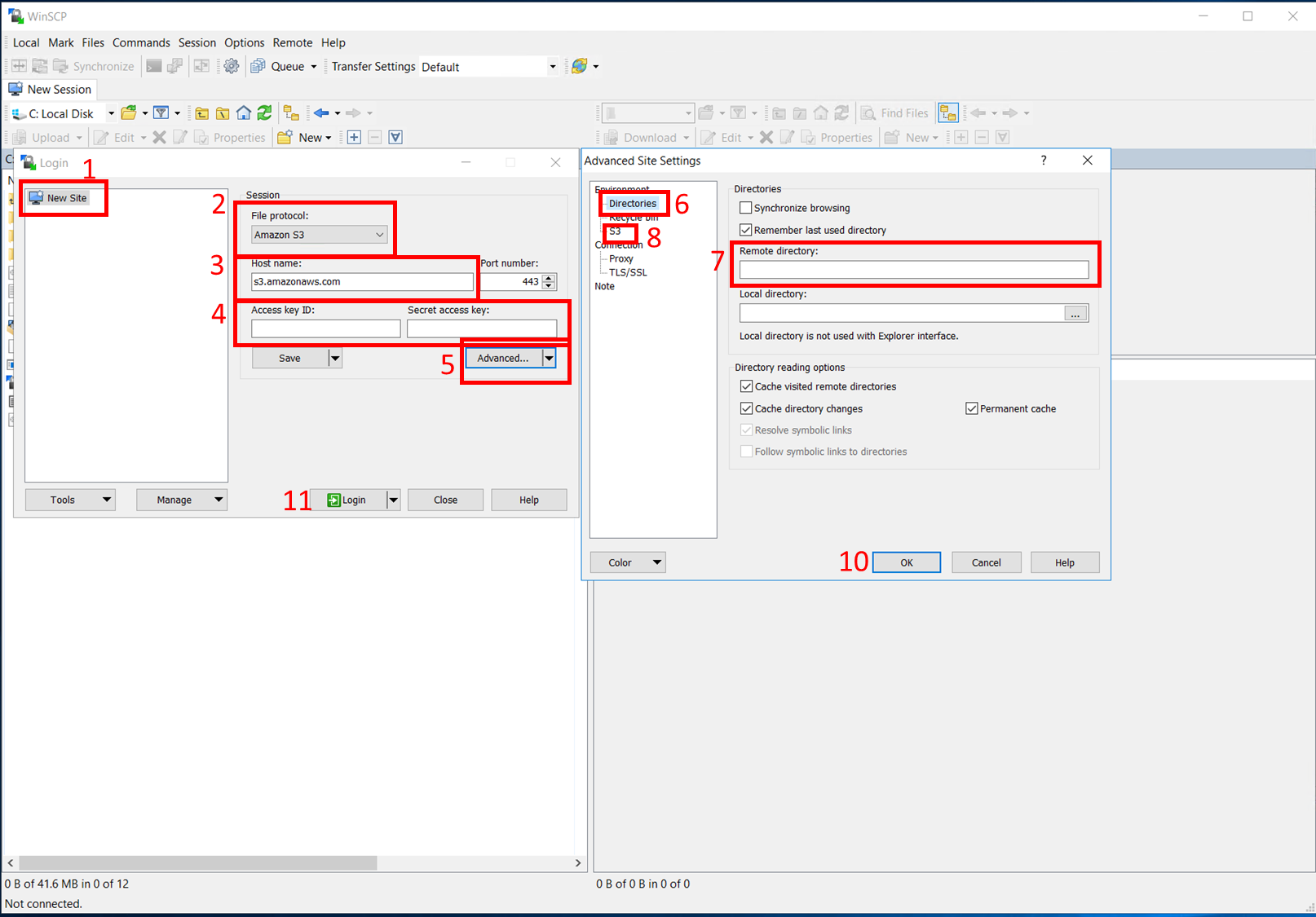Viewport: 1316px width, 917px height.
Task: Click Close in the Login dialog
Action: (445, 500)
